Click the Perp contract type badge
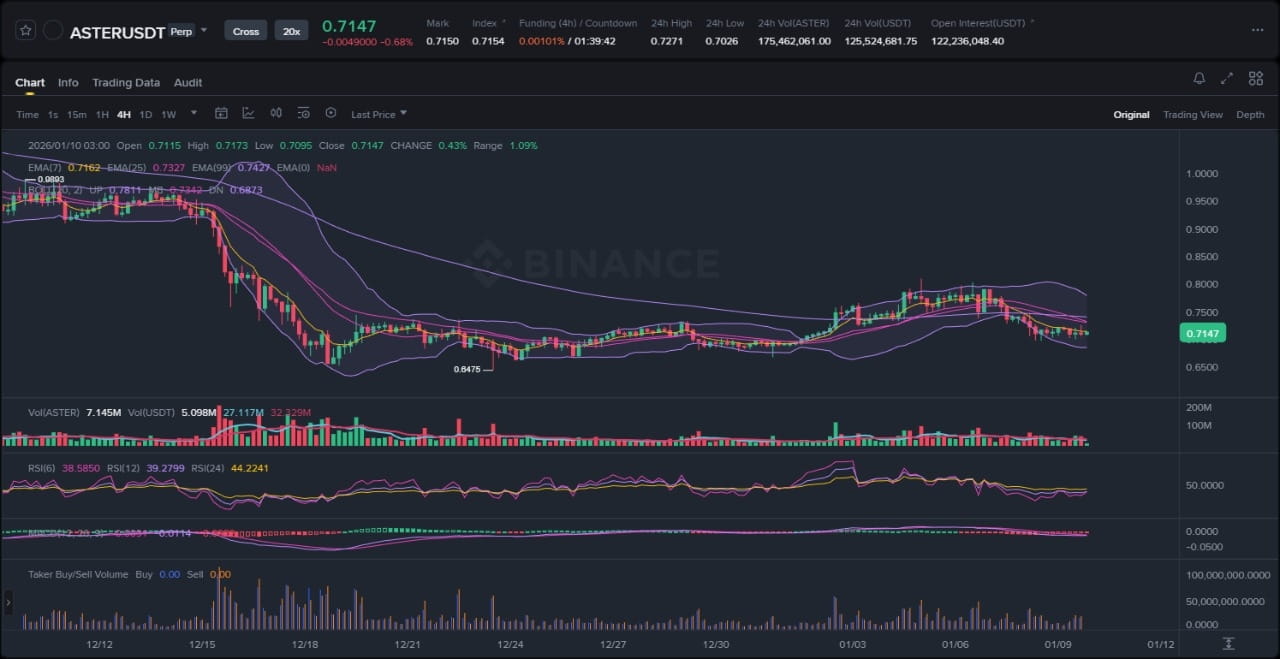Viewport: 1280px width, 659px height. pos(181,31)
